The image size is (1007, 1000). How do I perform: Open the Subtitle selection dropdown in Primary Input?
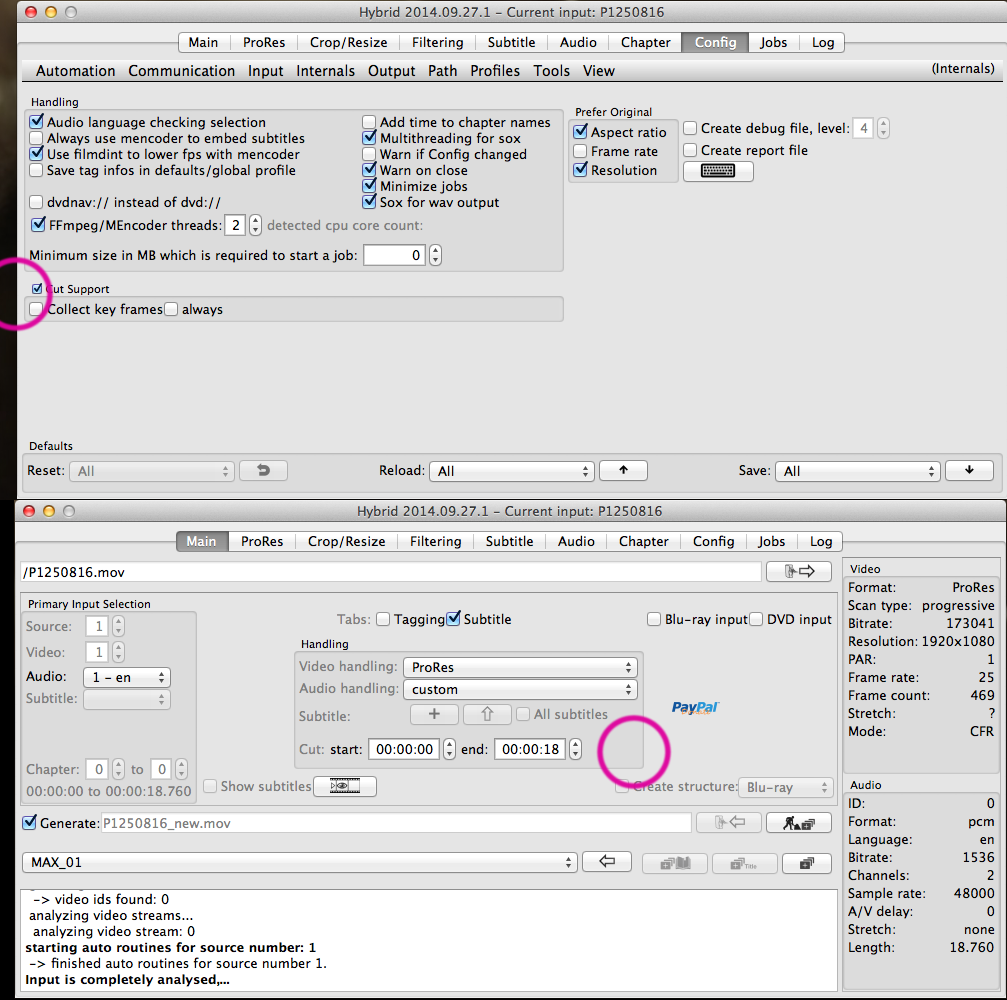(127, 699)
